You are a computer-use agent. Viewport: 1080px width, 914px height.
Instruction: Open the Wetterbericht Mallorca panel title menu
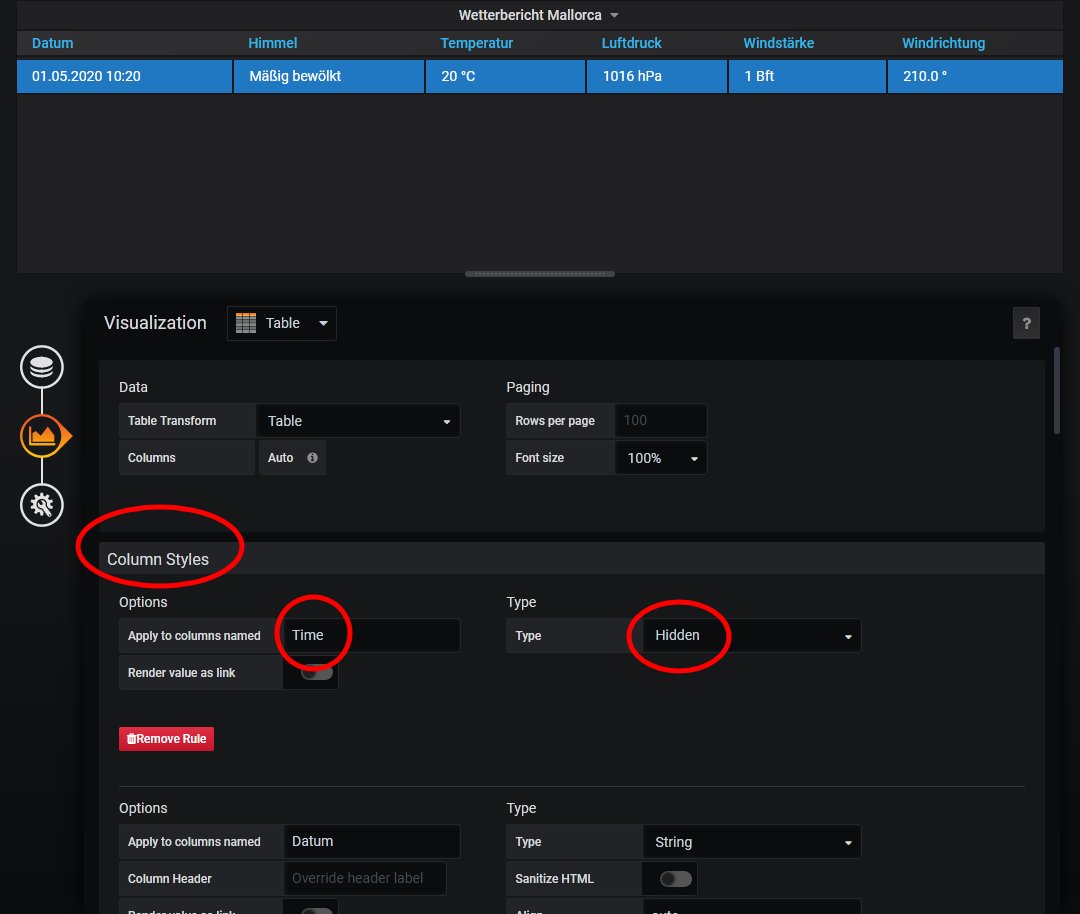[539, 15]
